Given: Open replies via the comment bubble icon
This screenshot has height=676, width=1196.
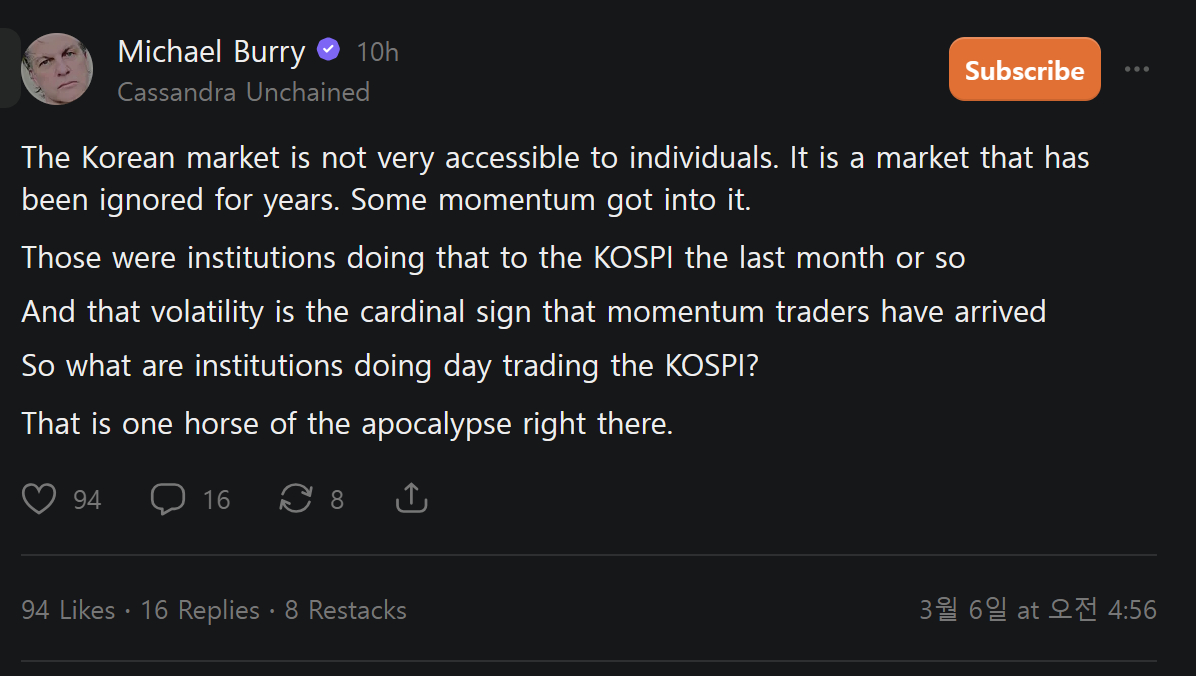Looking at the screenshot, I should (168, 498).
